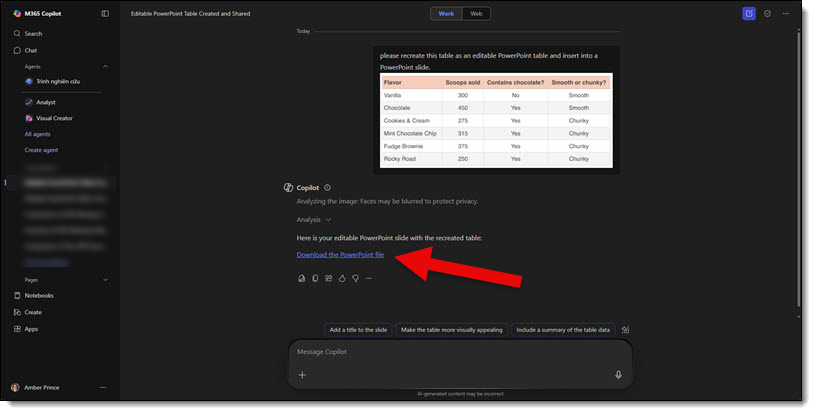Open Search in the sidebar

pyautogui.click(x=33, y=34)
